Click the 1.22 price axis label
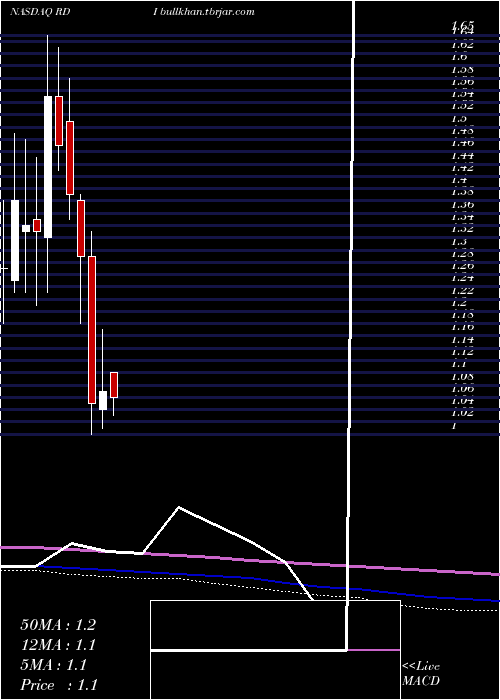 (x=462, y=290)
